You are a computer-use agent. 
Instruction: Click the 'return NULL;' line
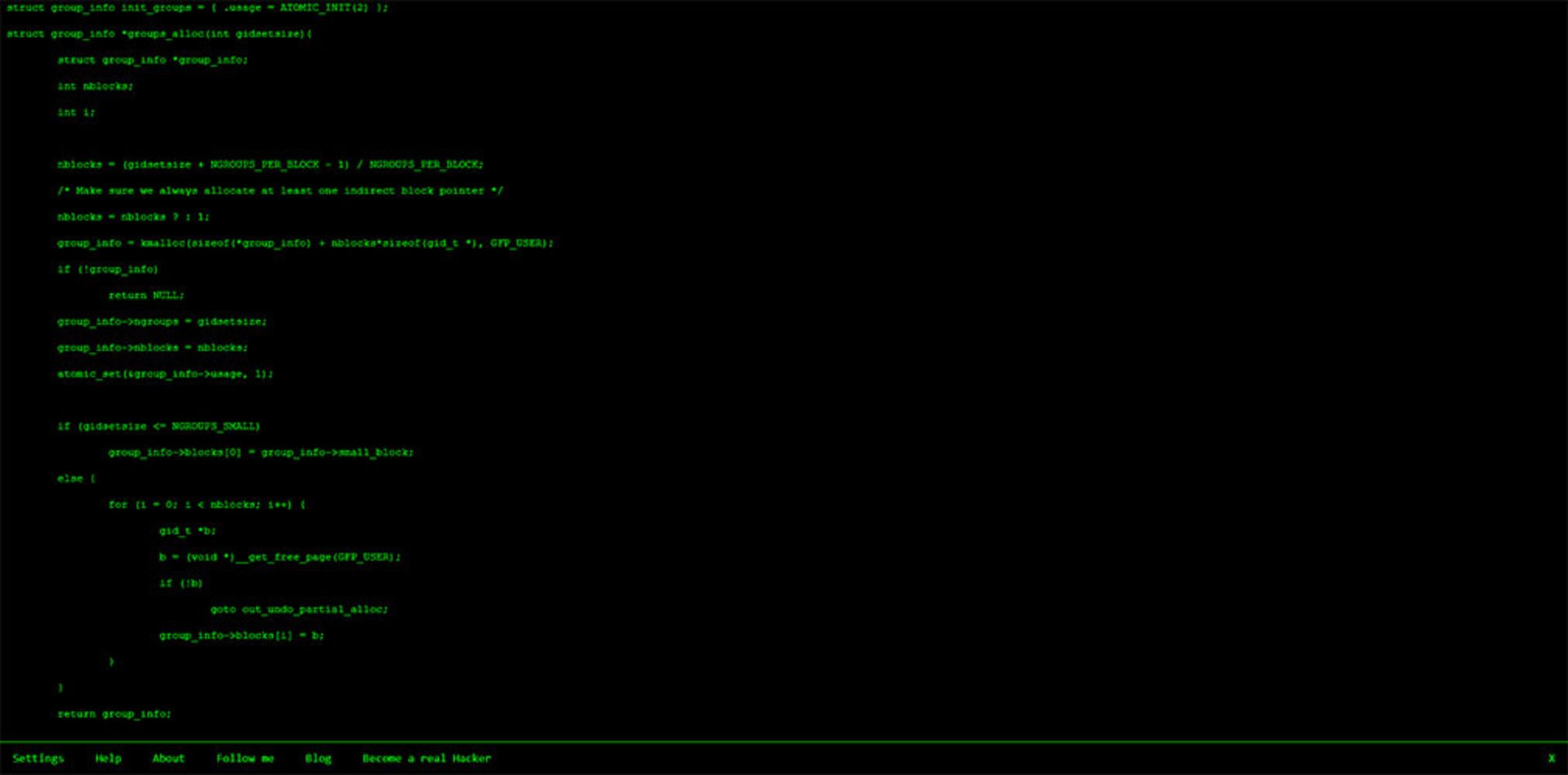coord(146,295)
